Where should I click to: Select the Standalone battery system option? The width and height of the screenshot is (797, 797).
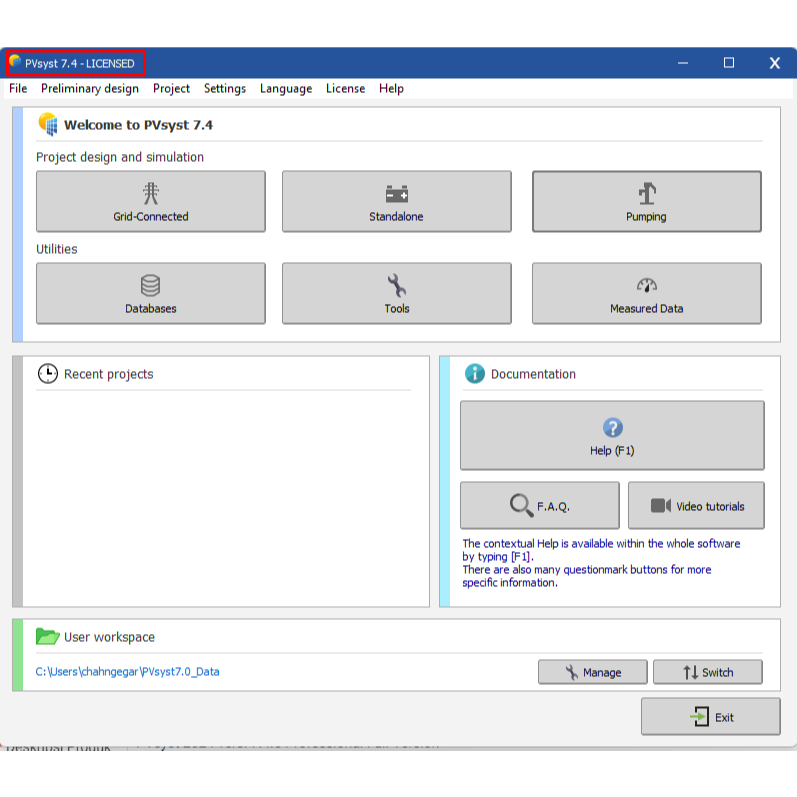pyautogui.click(x=396, y=202)
